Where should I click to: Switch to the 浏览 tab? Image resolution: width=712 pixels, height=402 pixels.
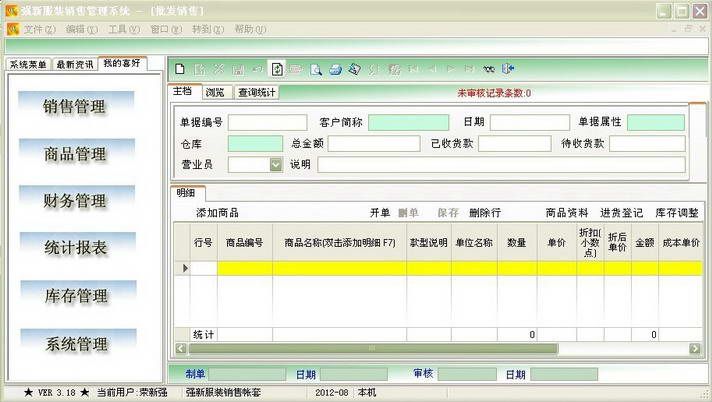[215, 93]
